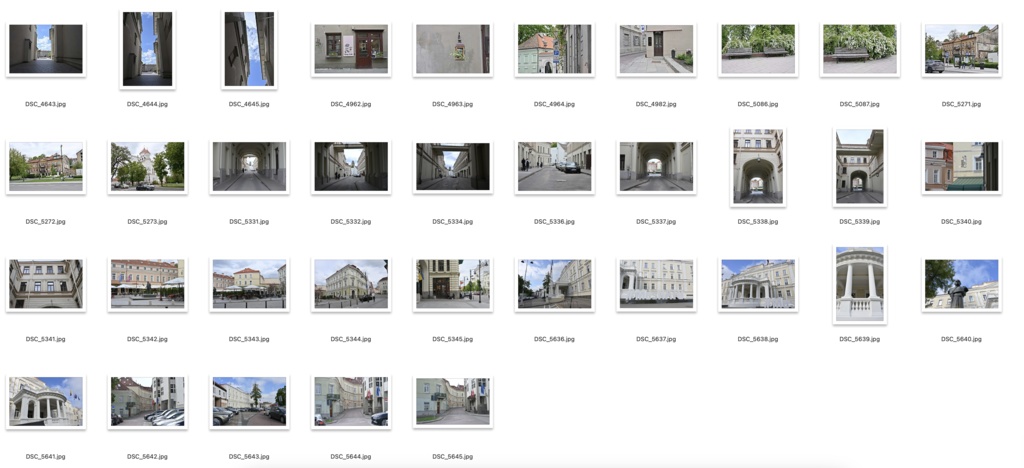1024x468 pixels.
Task: Select the DSC_4644.jpg thumbnail
Action: 148,49
